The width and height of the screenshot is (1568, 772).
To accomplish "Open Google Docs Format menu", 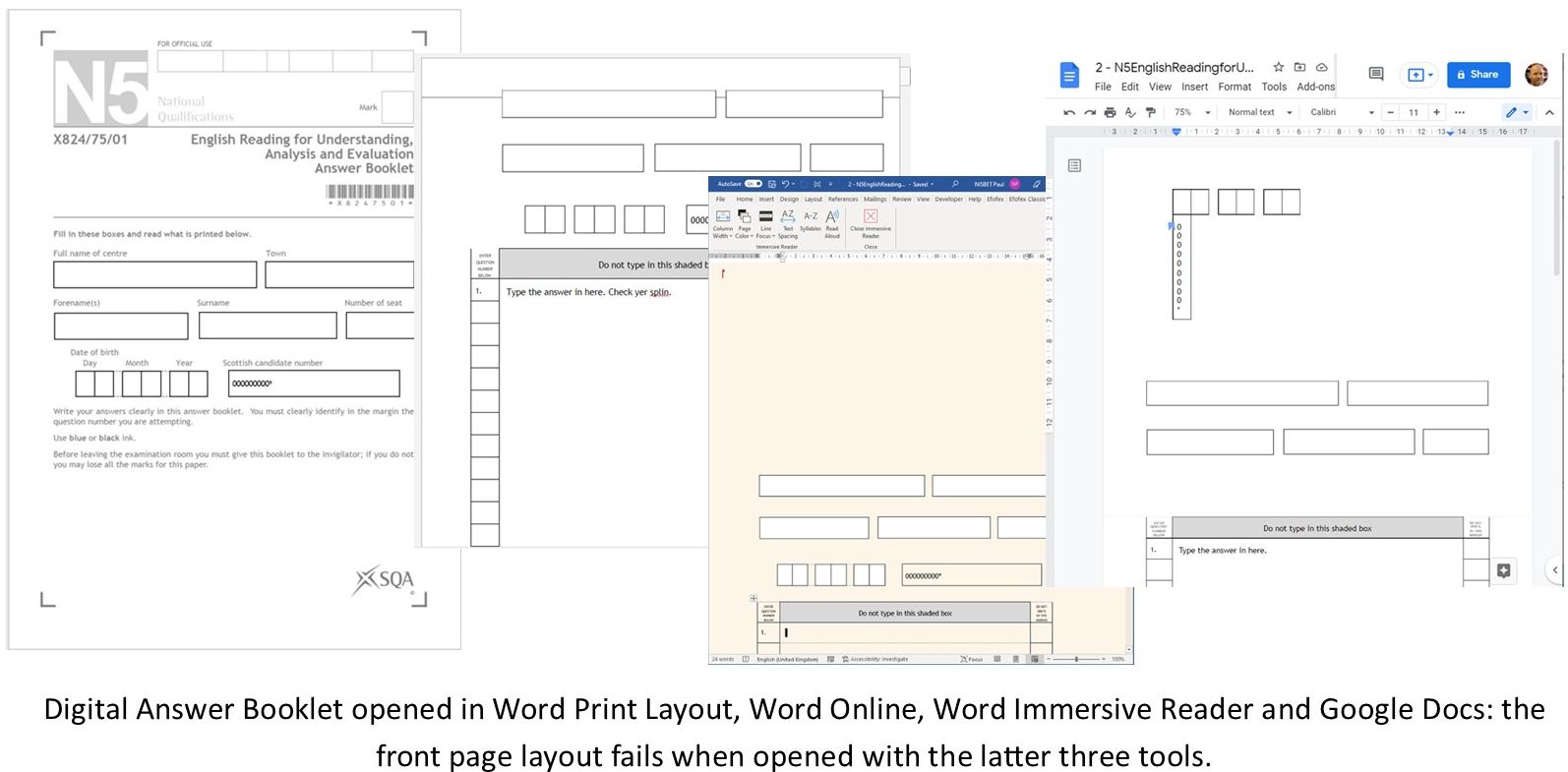I will pyautogui.click(x=1235, y=87).
